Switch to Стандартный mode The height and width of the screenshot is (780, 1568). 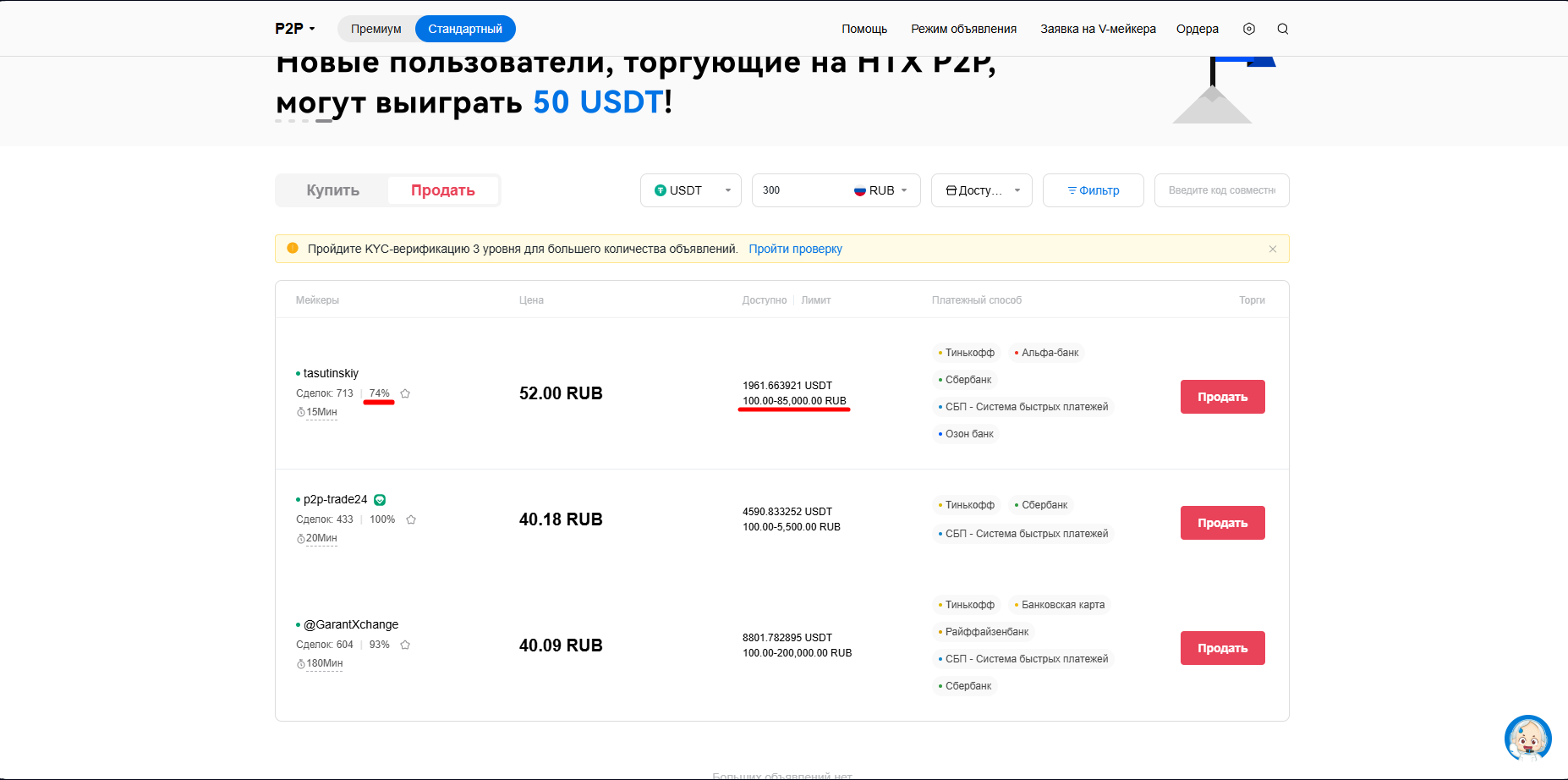pos(465,29)
